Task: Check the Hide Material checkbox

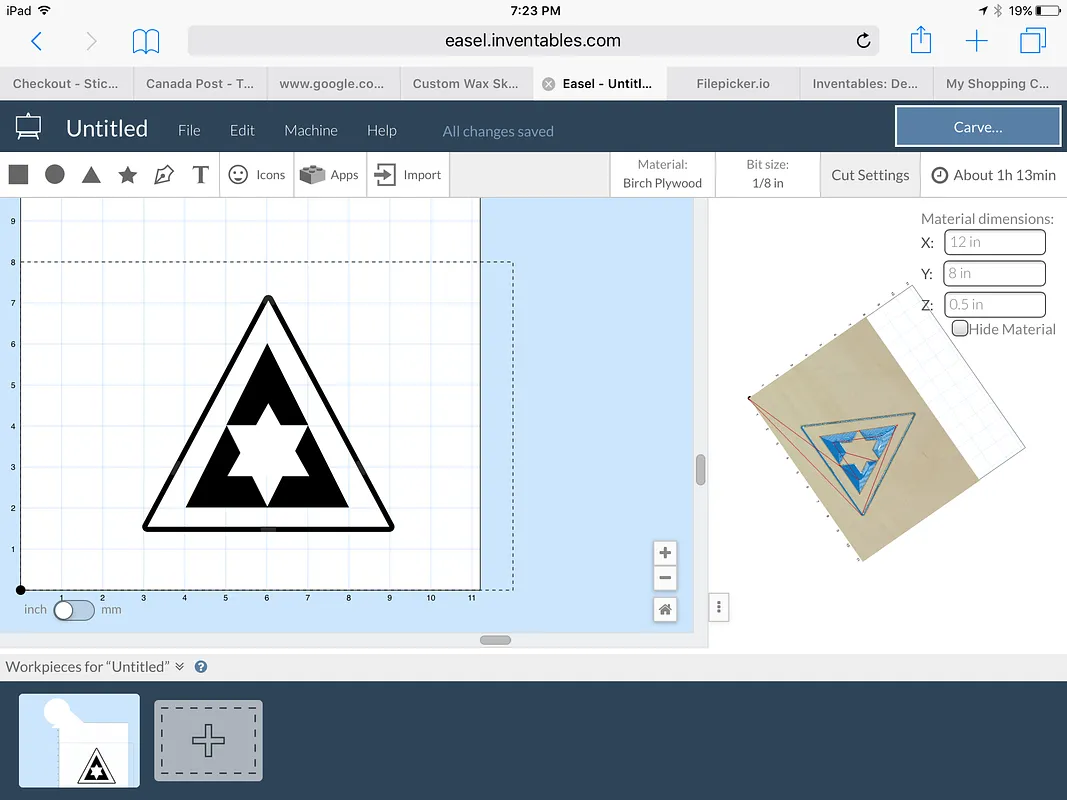Action: [960, 329]
